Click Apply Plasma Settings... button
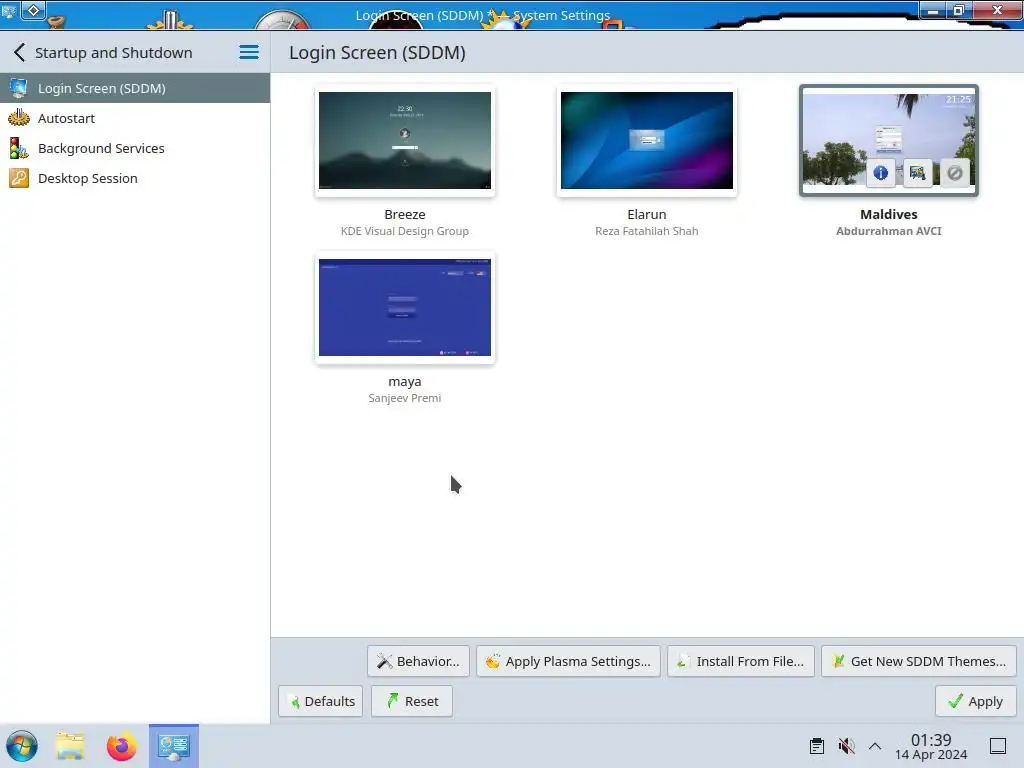1024x768 pixels. click(568, 662)
